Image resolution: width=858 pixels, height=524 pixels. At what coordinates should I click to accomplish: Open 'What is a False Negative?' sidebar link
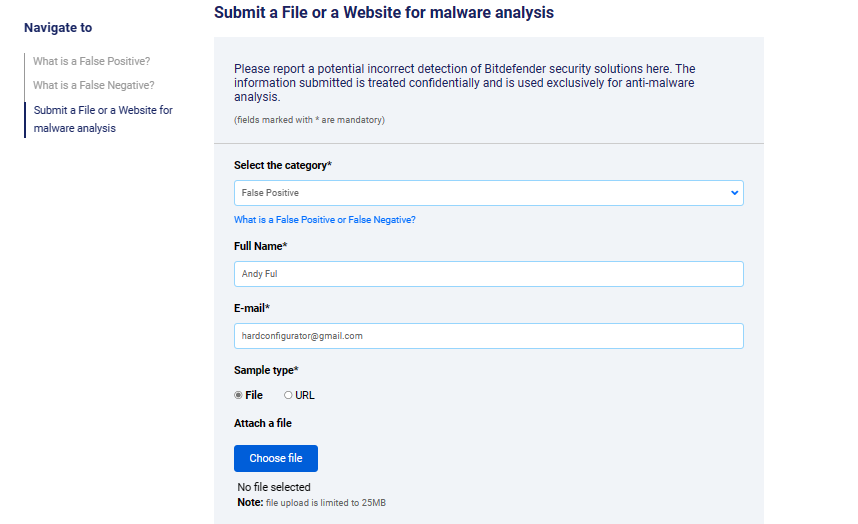point(93,86)
